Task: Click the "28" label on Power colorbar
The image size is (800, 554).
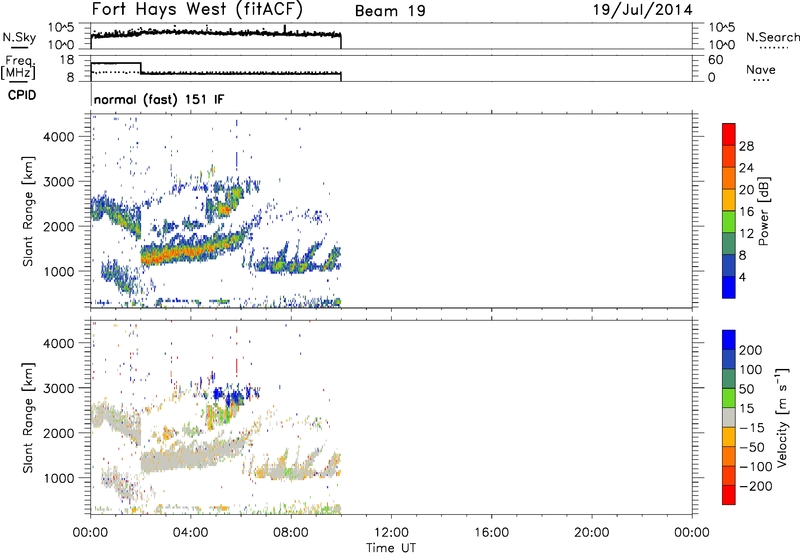Action: pos(746,146)
